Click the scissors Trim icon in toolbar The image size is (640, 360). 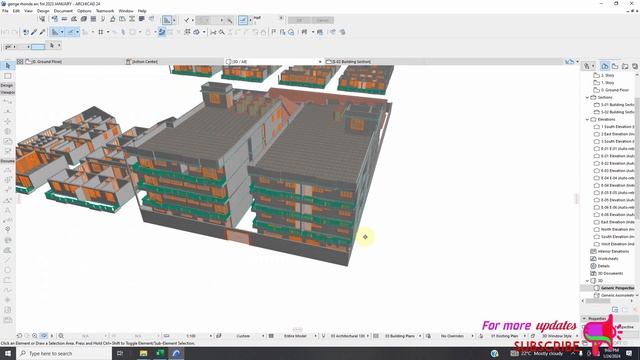(213, 32)
